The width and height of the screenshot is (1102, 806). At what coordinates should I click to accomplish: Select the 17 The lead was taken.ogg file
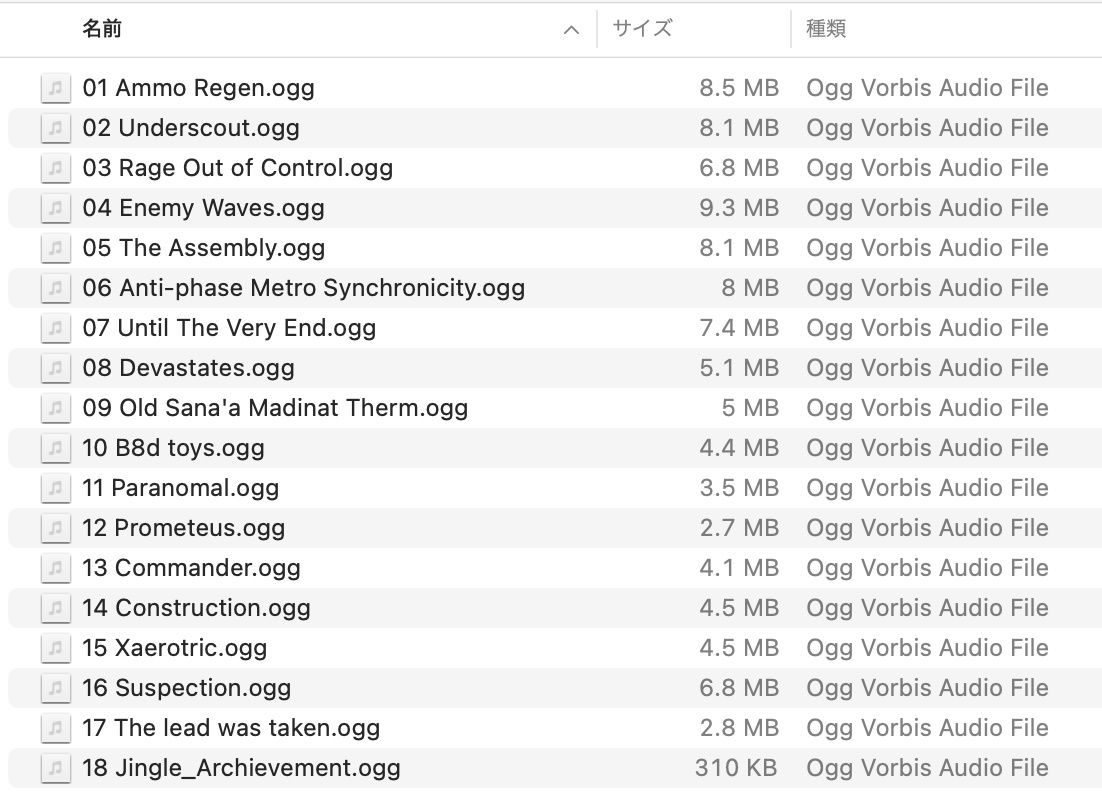(231, 728)
